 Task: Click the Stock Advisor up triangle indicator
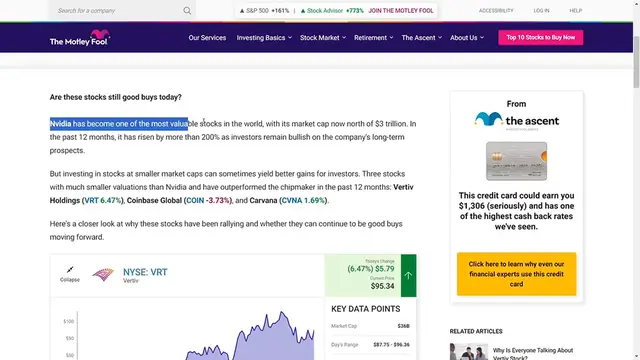click(x=303, y=11)
